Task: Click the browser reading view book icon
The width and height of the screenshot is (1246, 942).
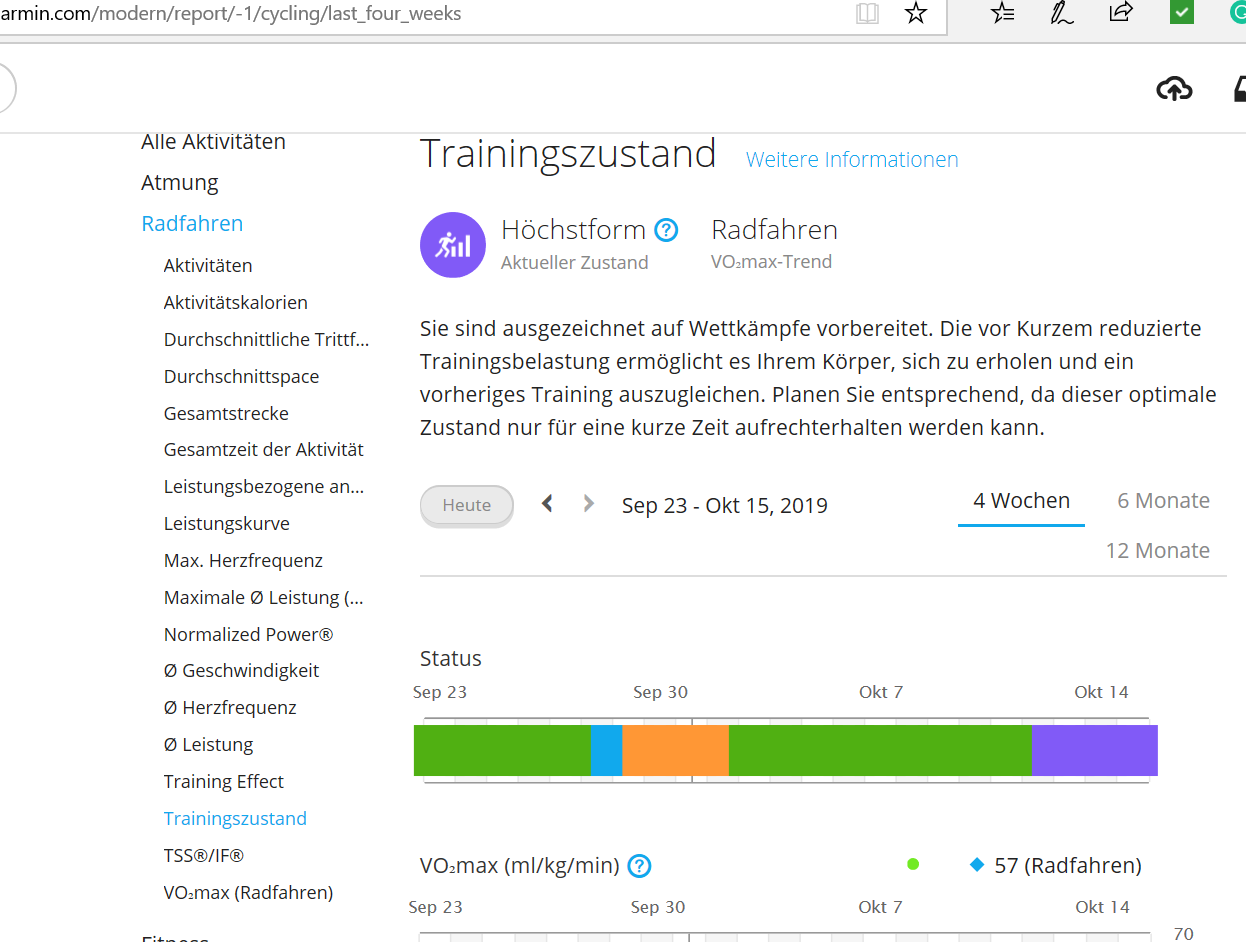Action: pos(867,13)
